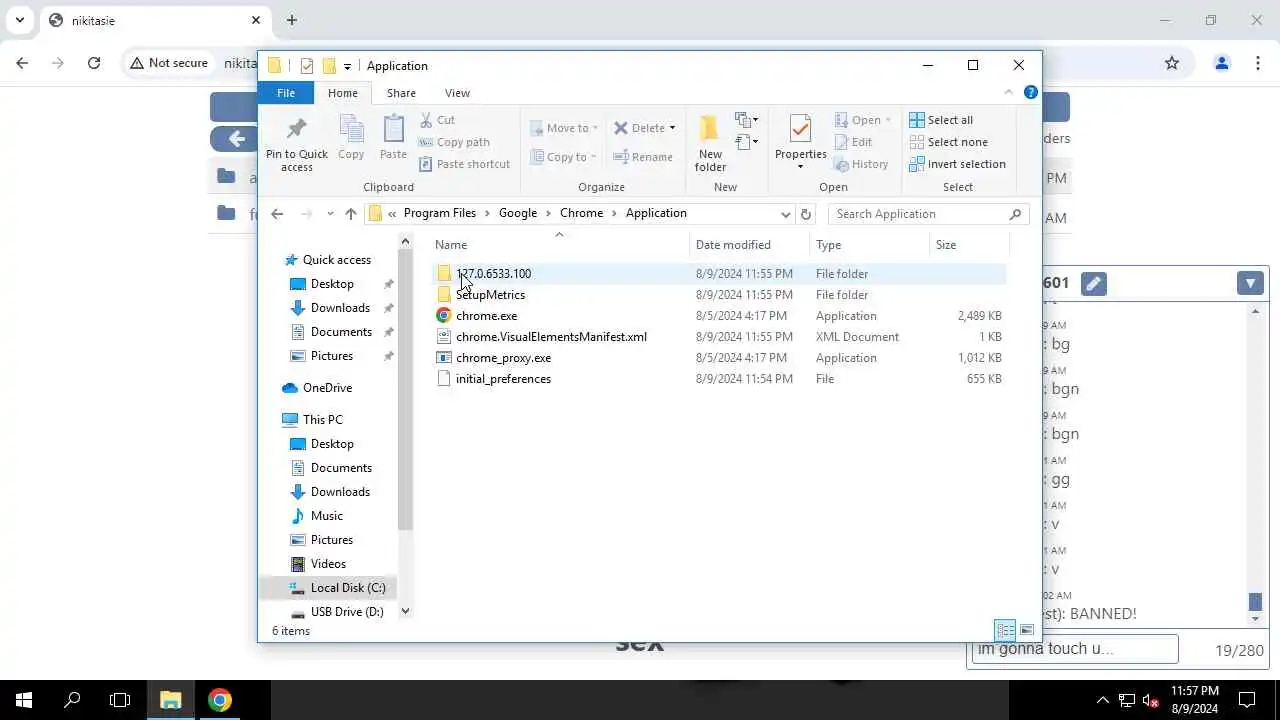Click Chrome icon in taskbar
The height and width of the screenshot is (720, 1280).
[220, 700]
